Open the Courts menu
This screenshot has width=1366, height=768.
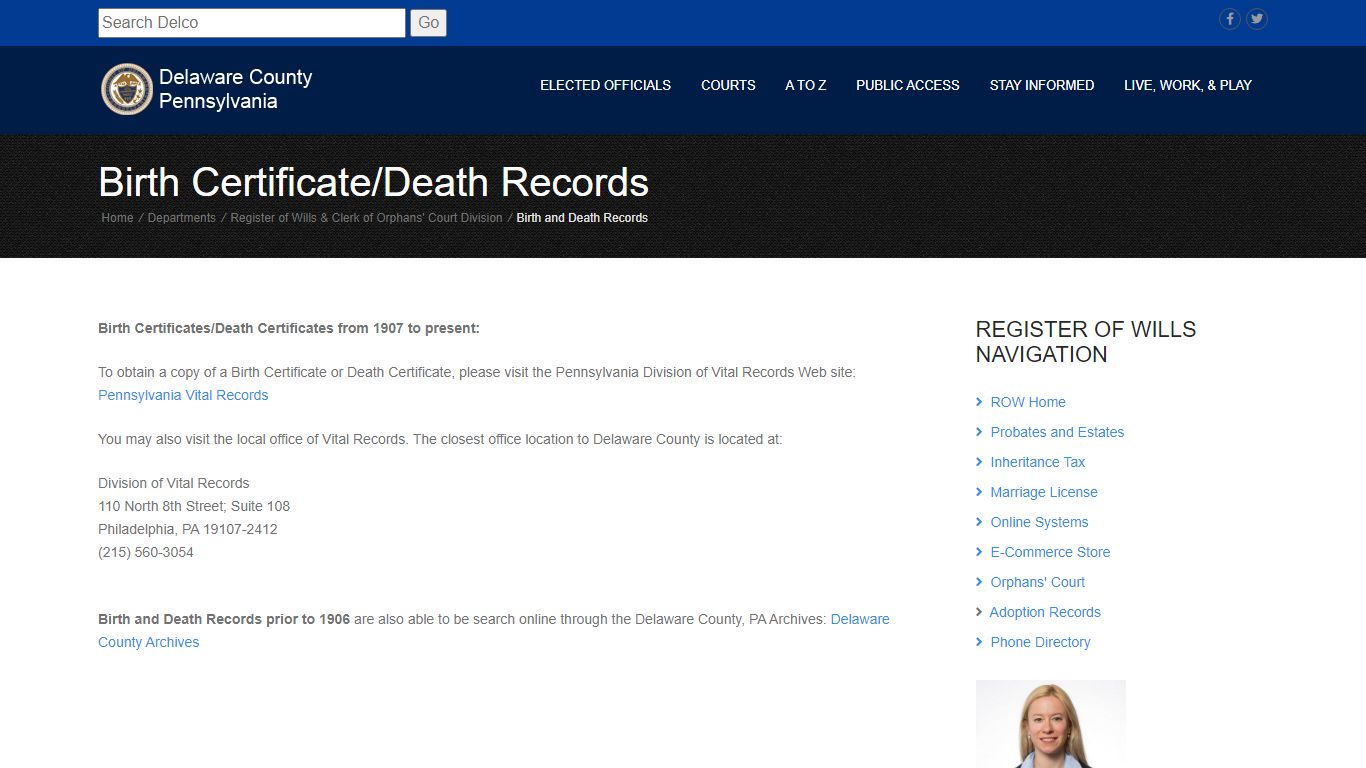pos(728,85)
